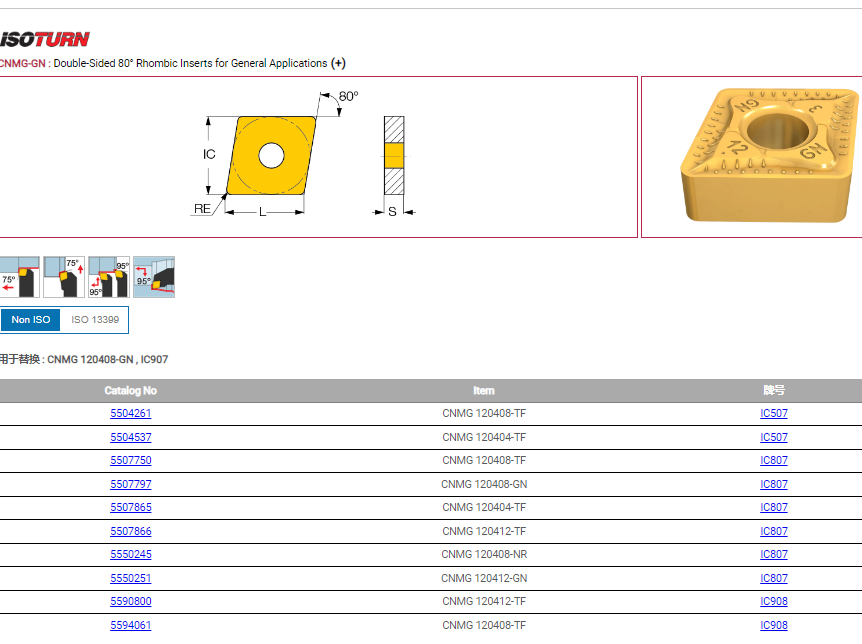Open IC908 grade link for 5590800
The width and height of the screenshot is (862, 644).
tap(774, 602)
